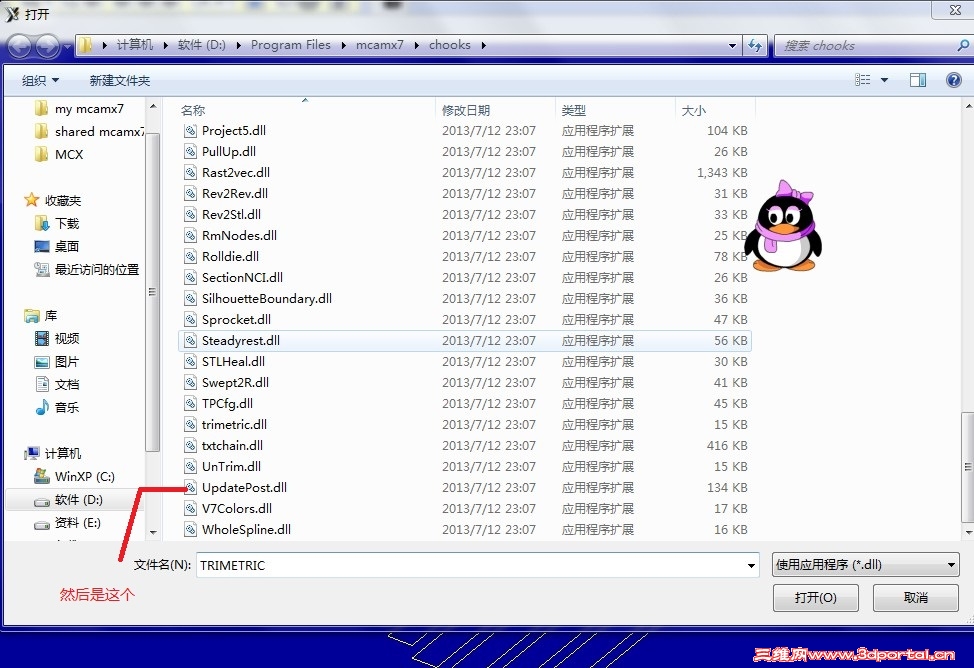Navigate to Program Files via the breadcrumb
This screenshot has width=974, height=668.
coord(291,45)
